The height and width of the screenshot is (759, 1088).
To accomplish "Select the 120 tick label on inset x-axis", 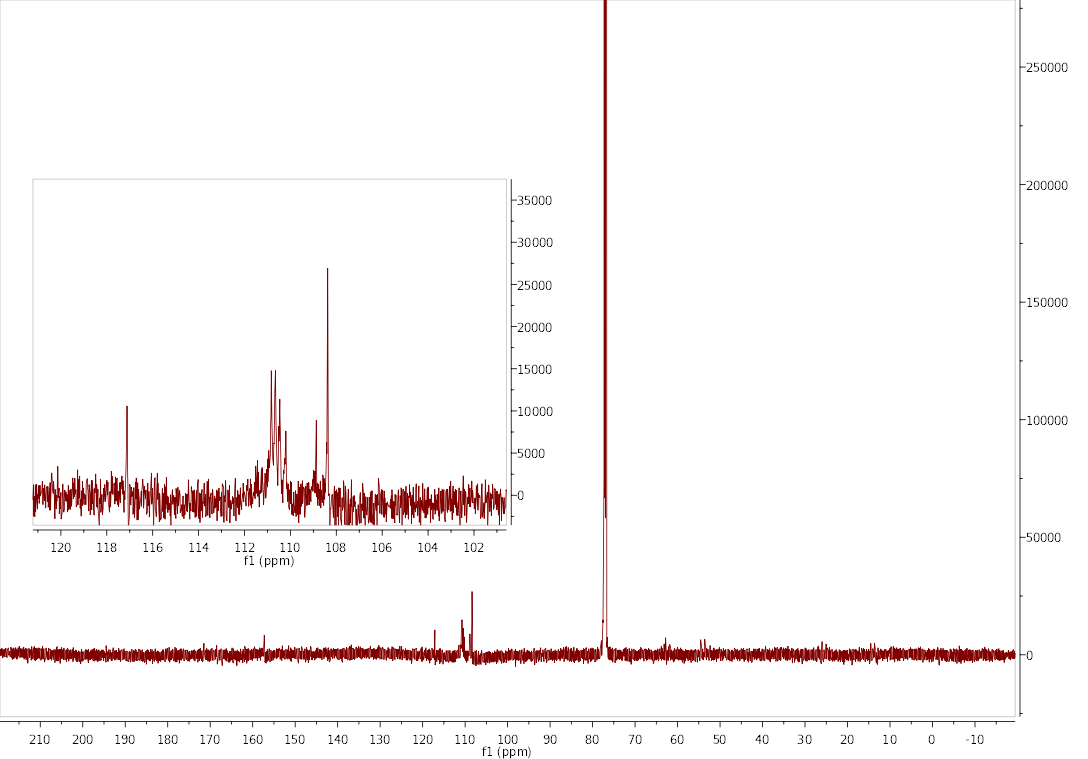I will click(x=61, y=548).
